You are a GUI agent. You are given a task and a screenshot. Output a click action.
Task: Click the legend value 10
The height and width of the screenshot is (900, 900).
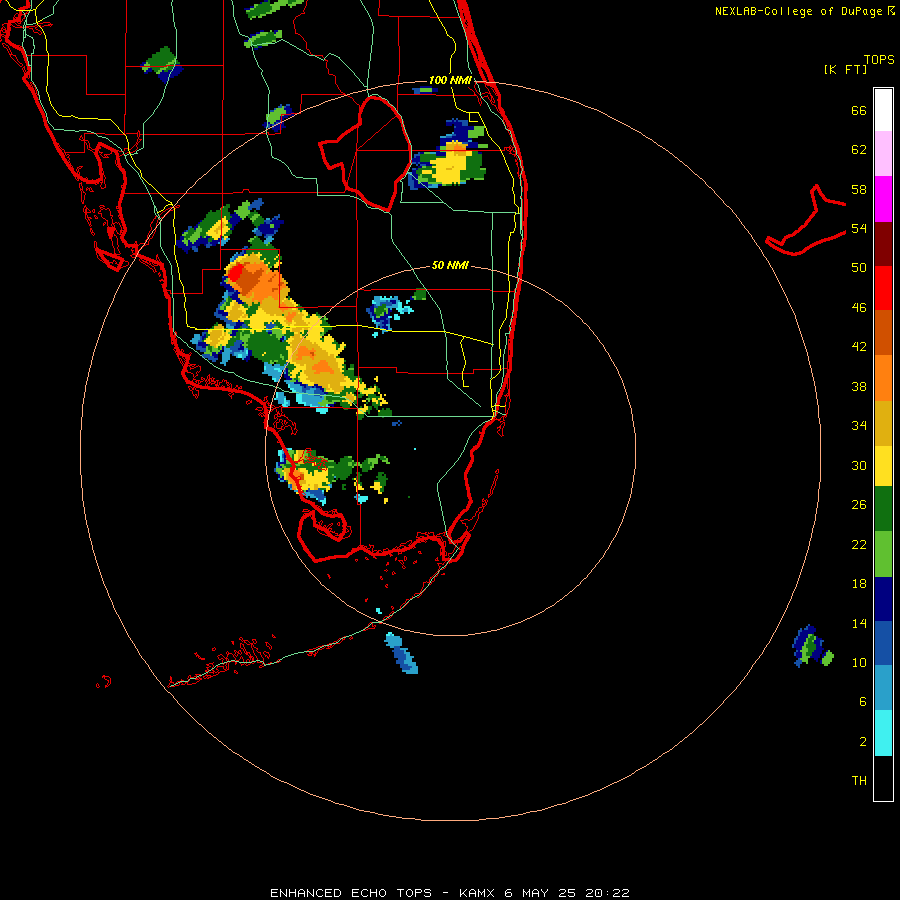point(859,663)
